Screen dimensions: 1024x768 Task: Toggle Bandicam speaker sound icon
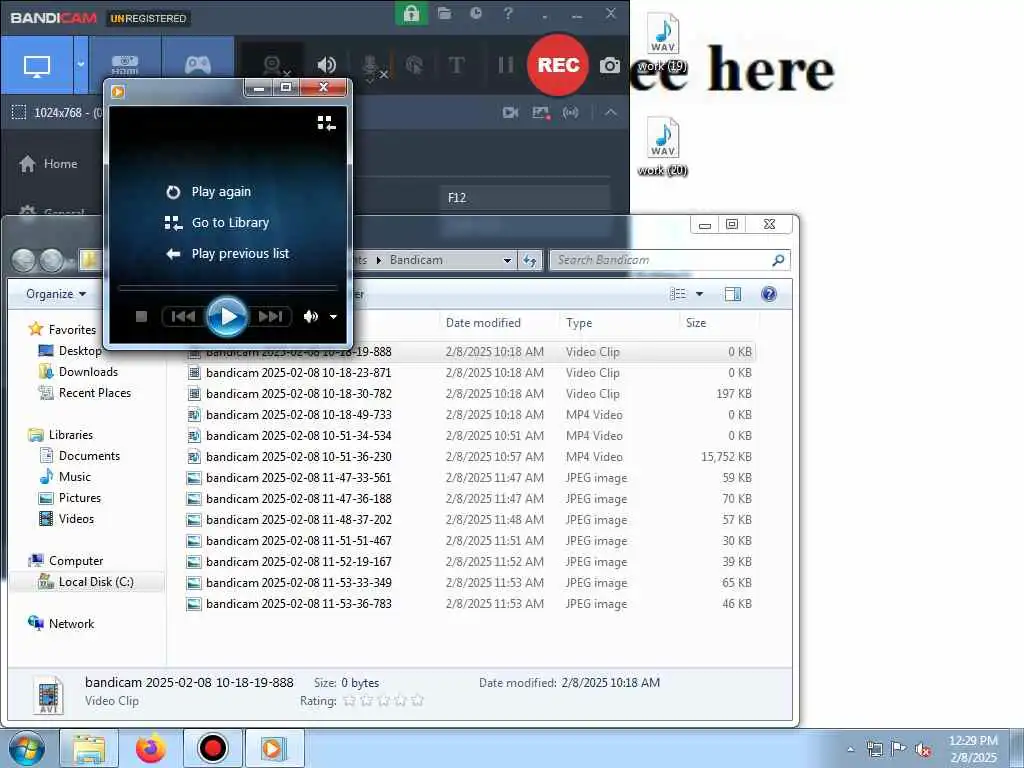[327, 65]
